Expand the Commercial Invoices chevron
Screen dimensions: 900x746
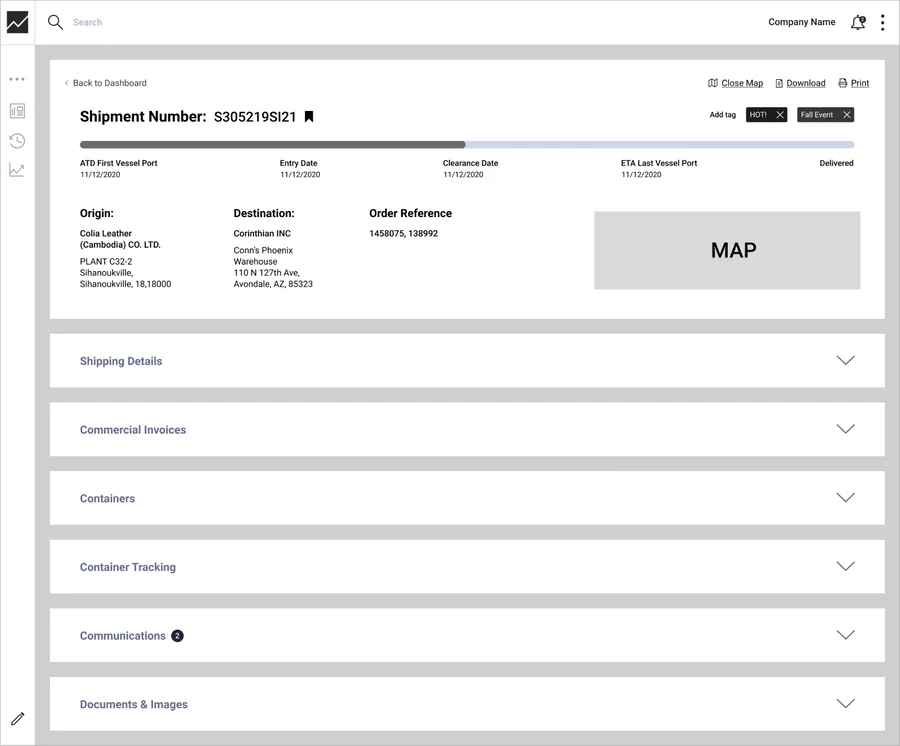click(x=845, y=429)
